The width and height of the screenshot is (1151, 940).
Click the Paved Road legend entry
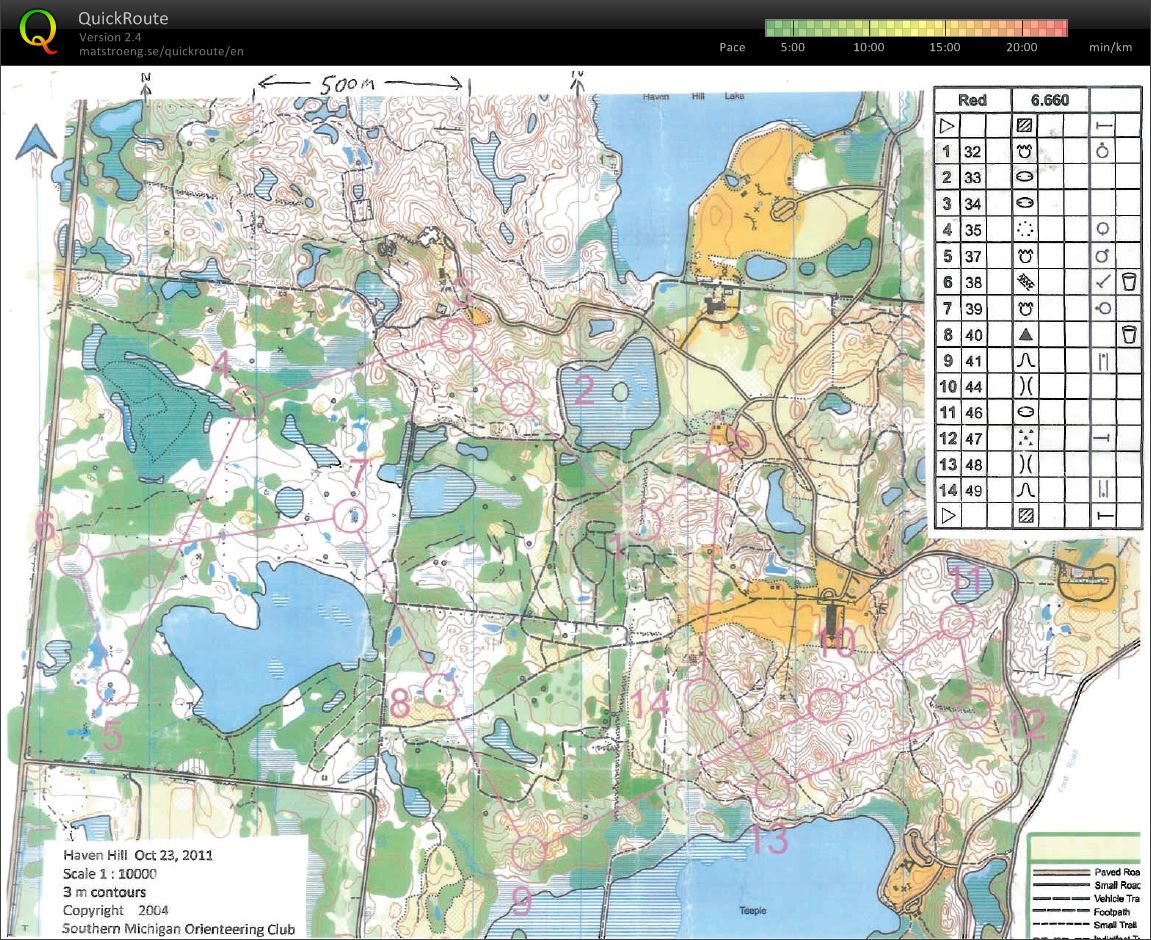(1113, 872)
